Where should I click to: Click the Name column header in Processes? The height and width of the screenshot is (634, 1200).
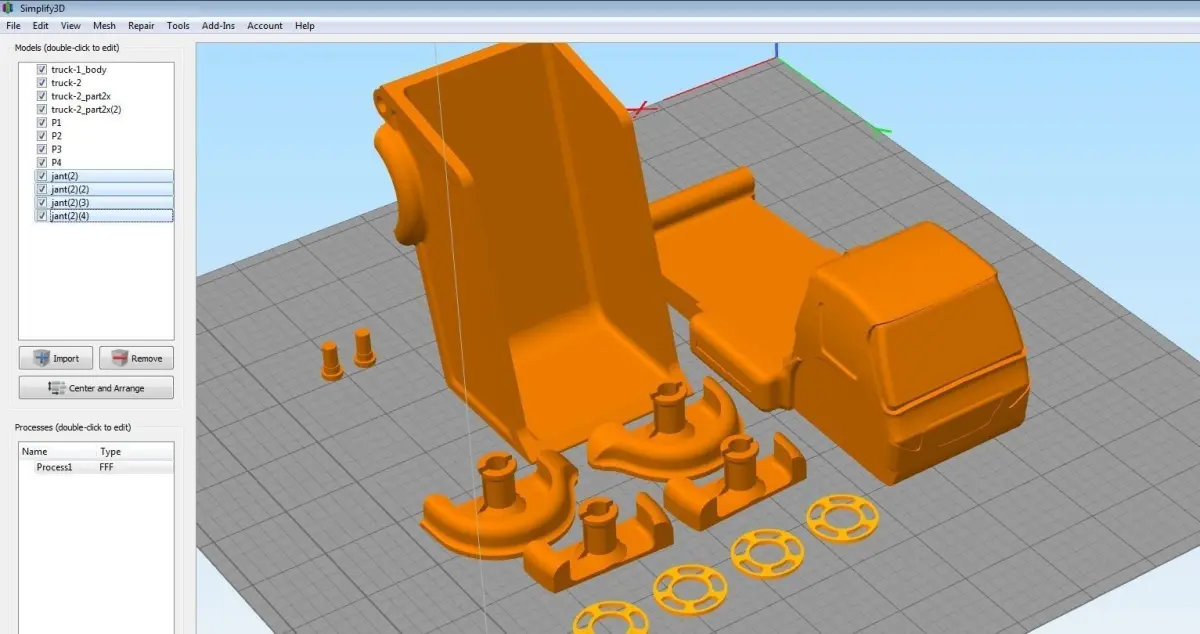coord(35,452)
